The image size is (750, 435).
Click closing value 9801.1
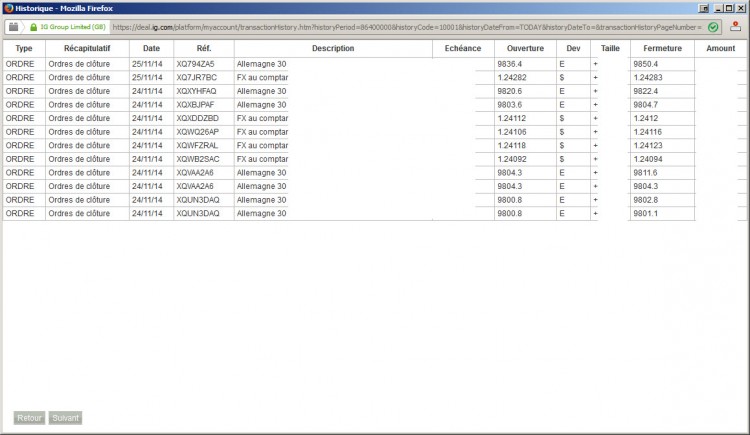[645, 213]
